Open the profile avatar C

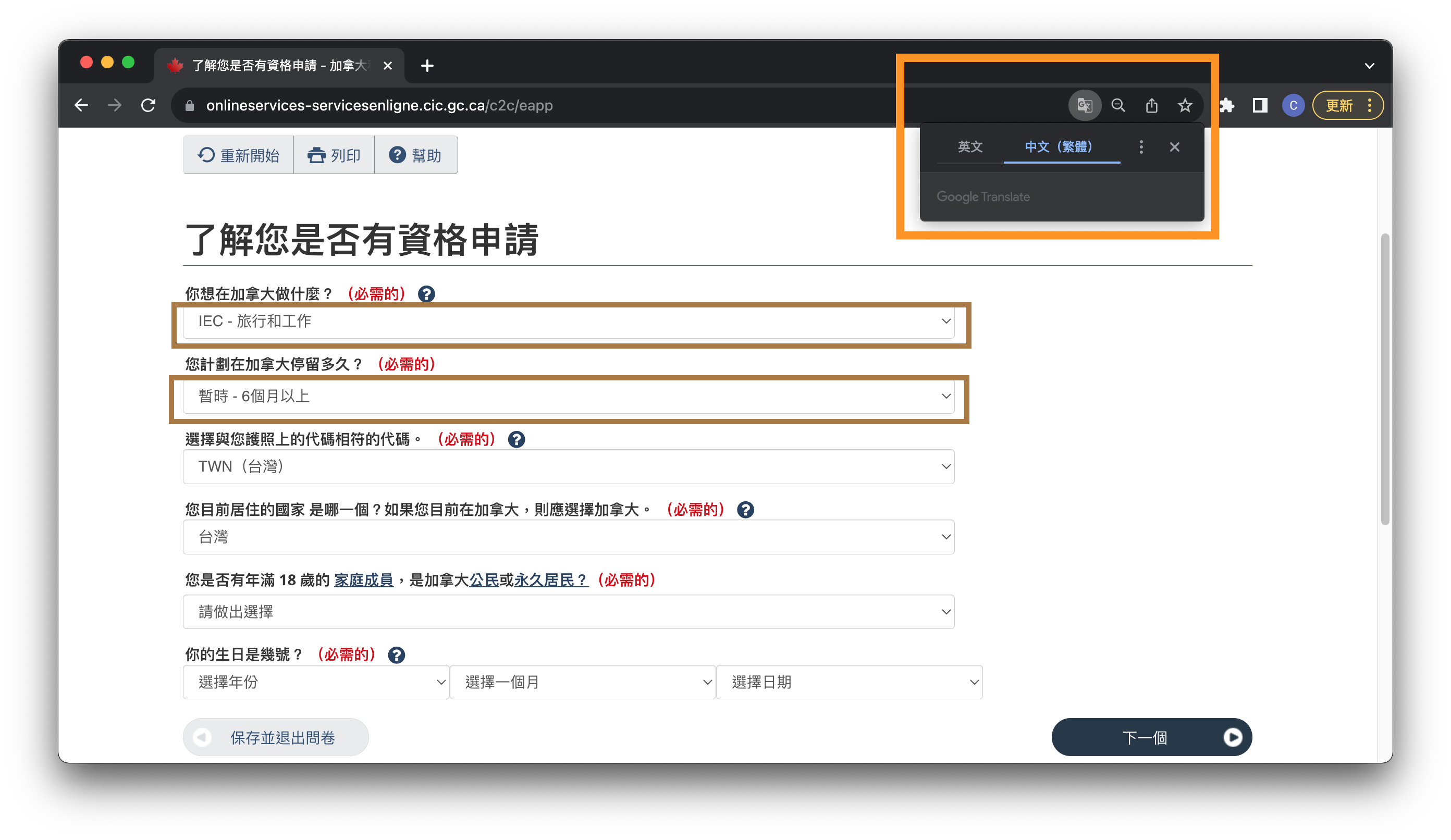pyautogui.click(x=1293, y=105)
